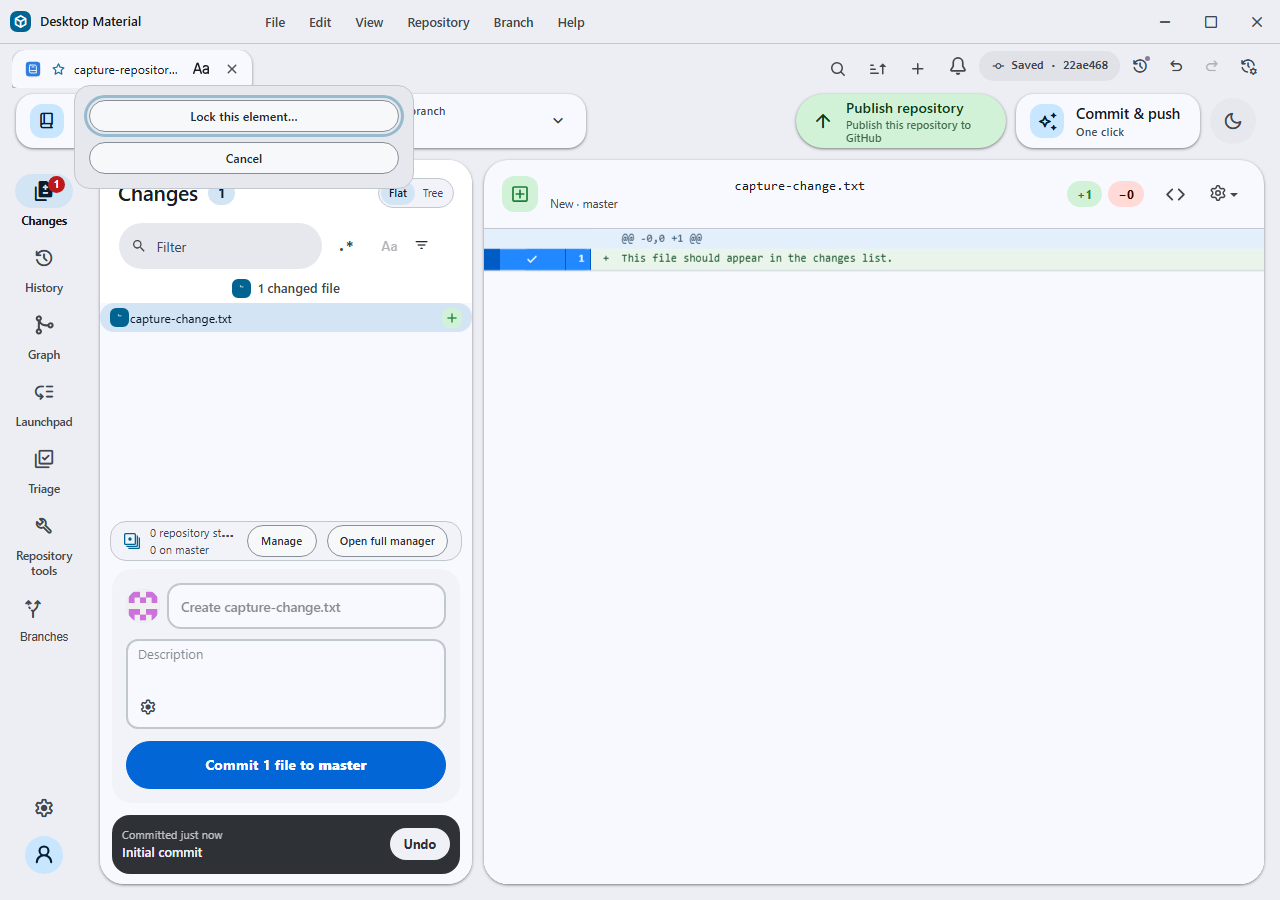
Task: Open the History view in the sidebar
Action: pos(44,271)
